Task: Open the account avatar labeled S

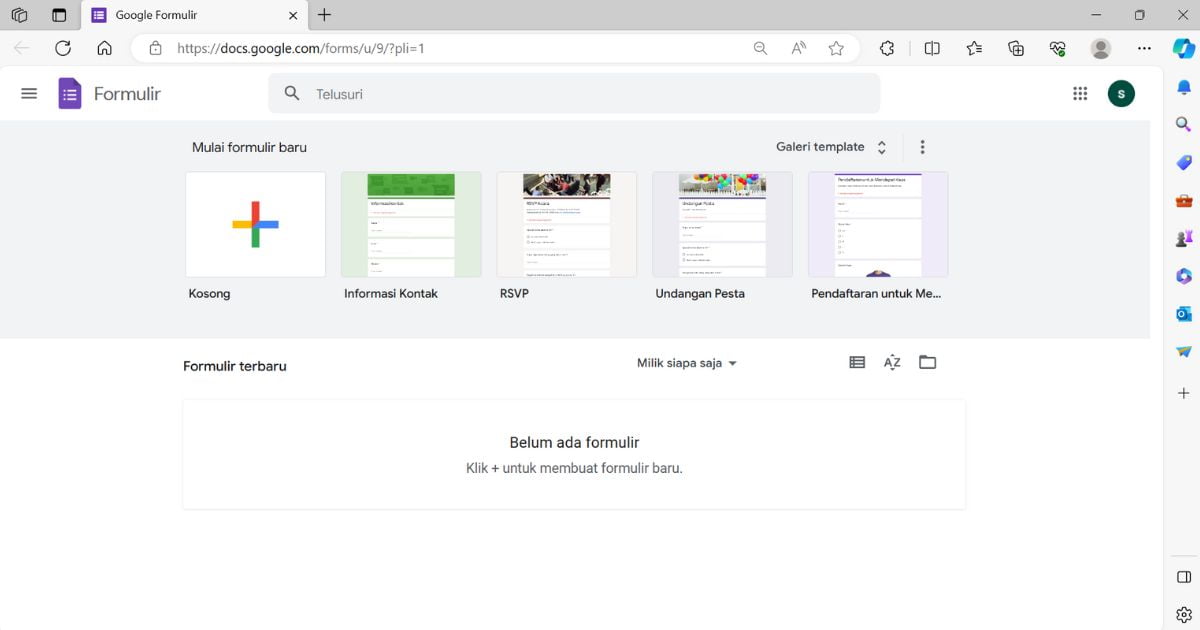Action: click(1121, 93)
